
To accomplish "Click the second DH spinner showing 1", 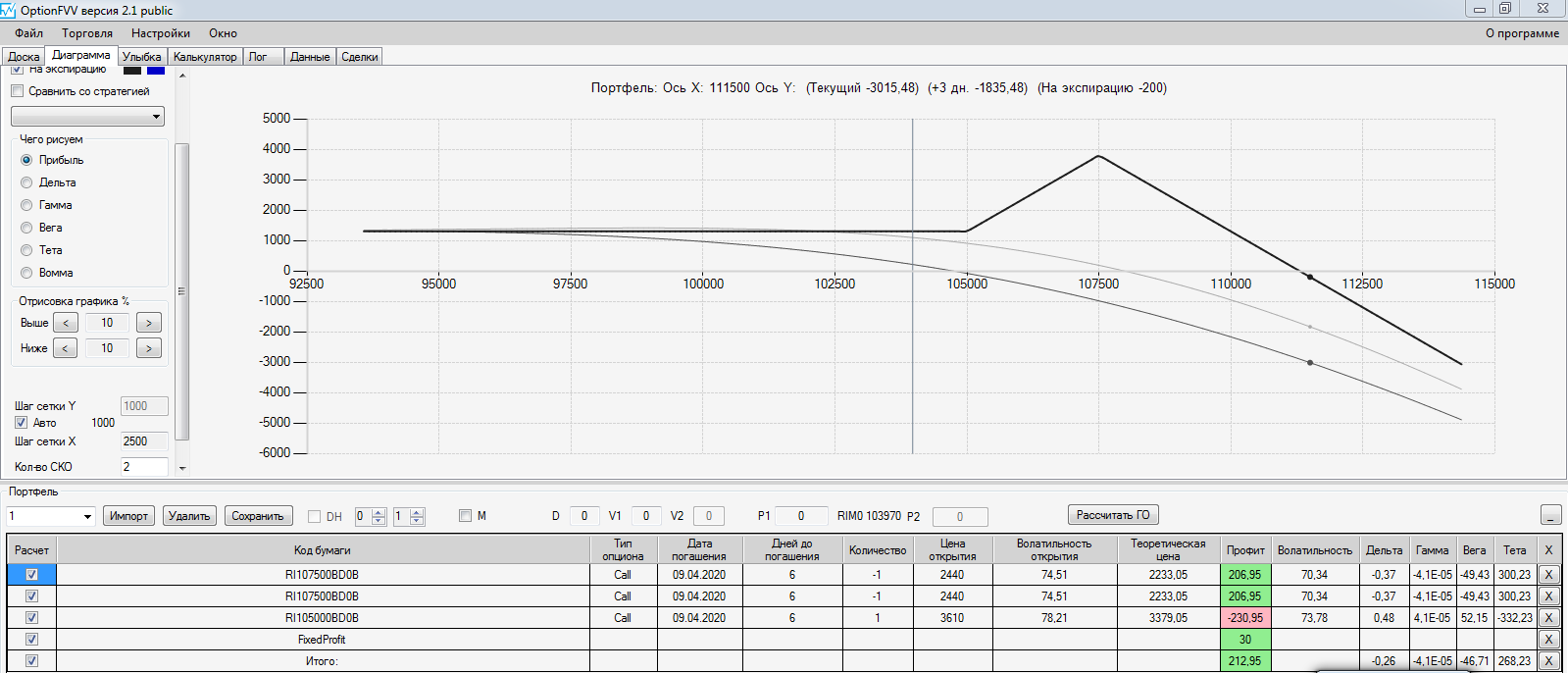I will click(x=409, y=516).
